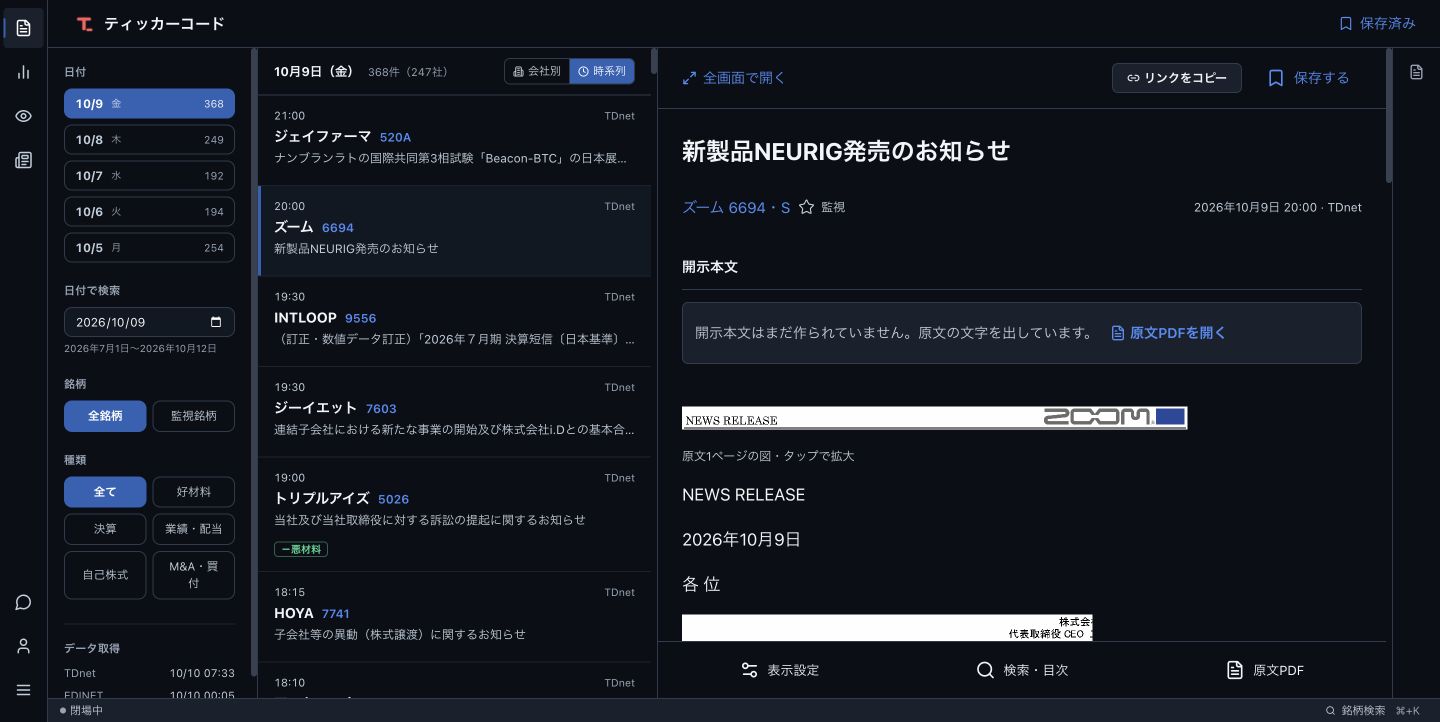Click the document icon at far right edge
Image resolution: width=1440 pixels, height=722 pixels.
(x=1416, y=72)
